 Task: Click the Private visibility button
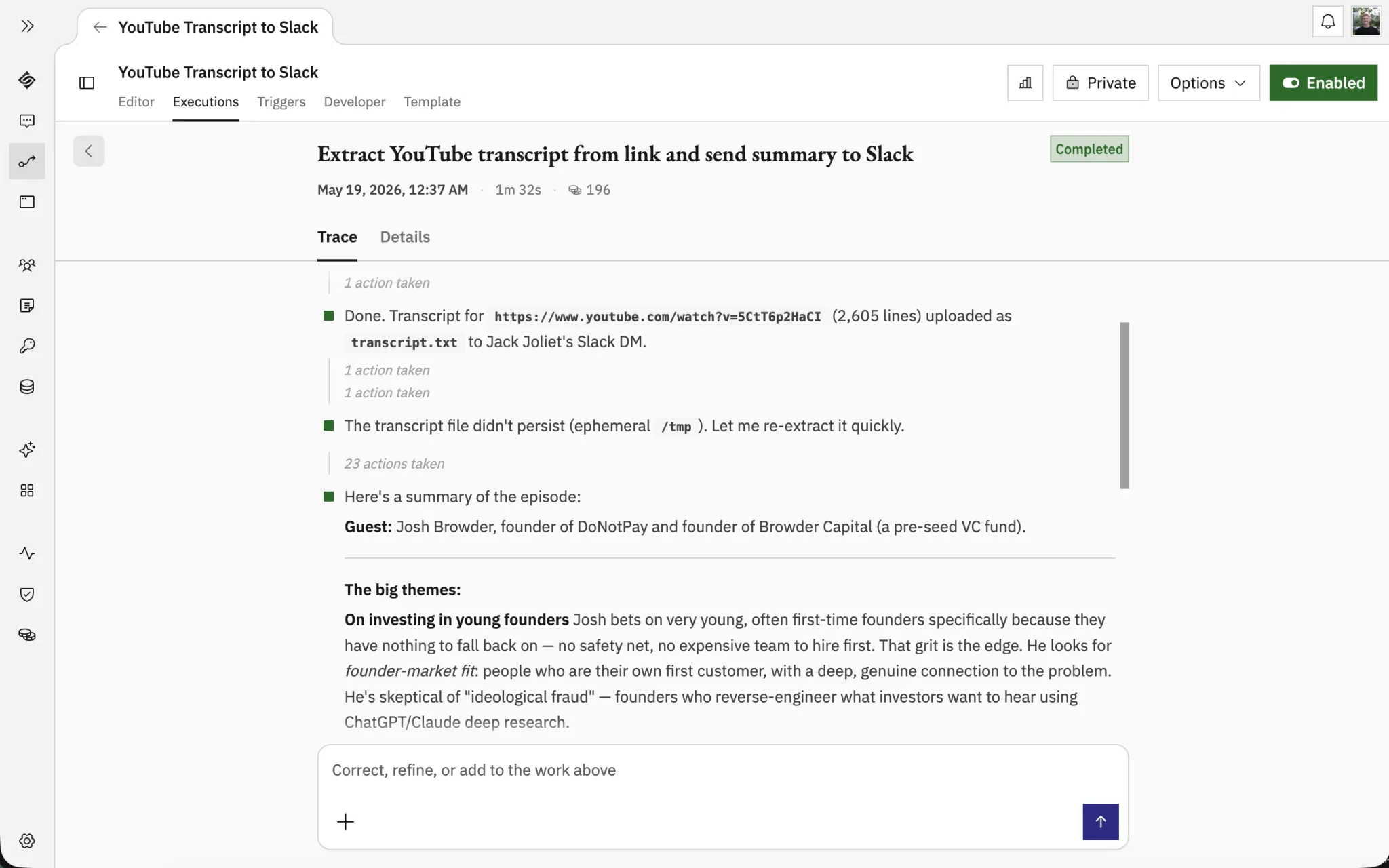tap(1100, 83)
